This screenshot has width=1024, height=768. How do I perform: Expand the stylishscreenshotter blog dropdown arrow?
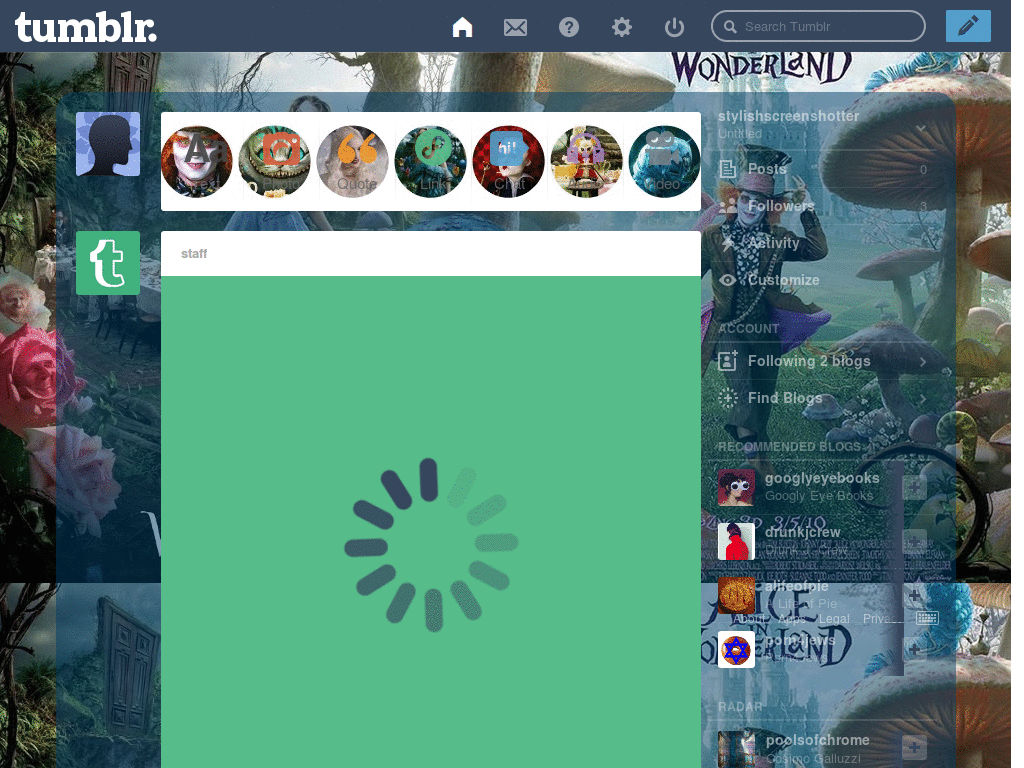click(x=921, y=128)
